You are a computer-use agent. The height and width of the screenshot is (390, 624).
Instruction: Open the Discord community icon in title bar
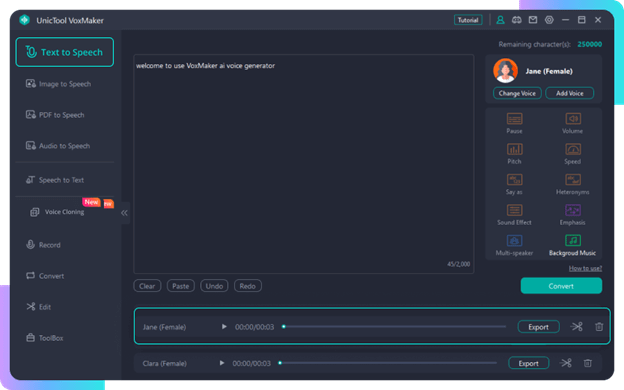coord(517,20)
